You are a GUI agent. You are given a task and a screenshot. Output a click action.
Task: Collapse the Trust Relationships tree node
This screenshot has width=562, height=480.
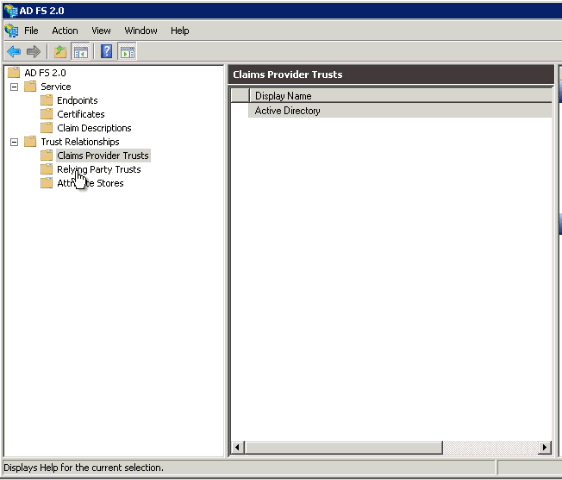point(14,142)
